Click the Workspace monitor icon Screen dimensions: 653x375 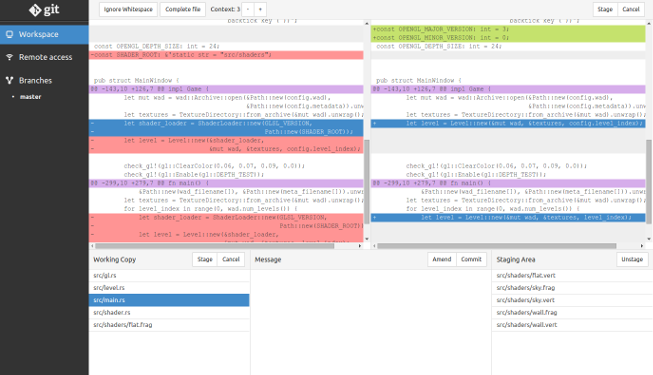point(9,34)
